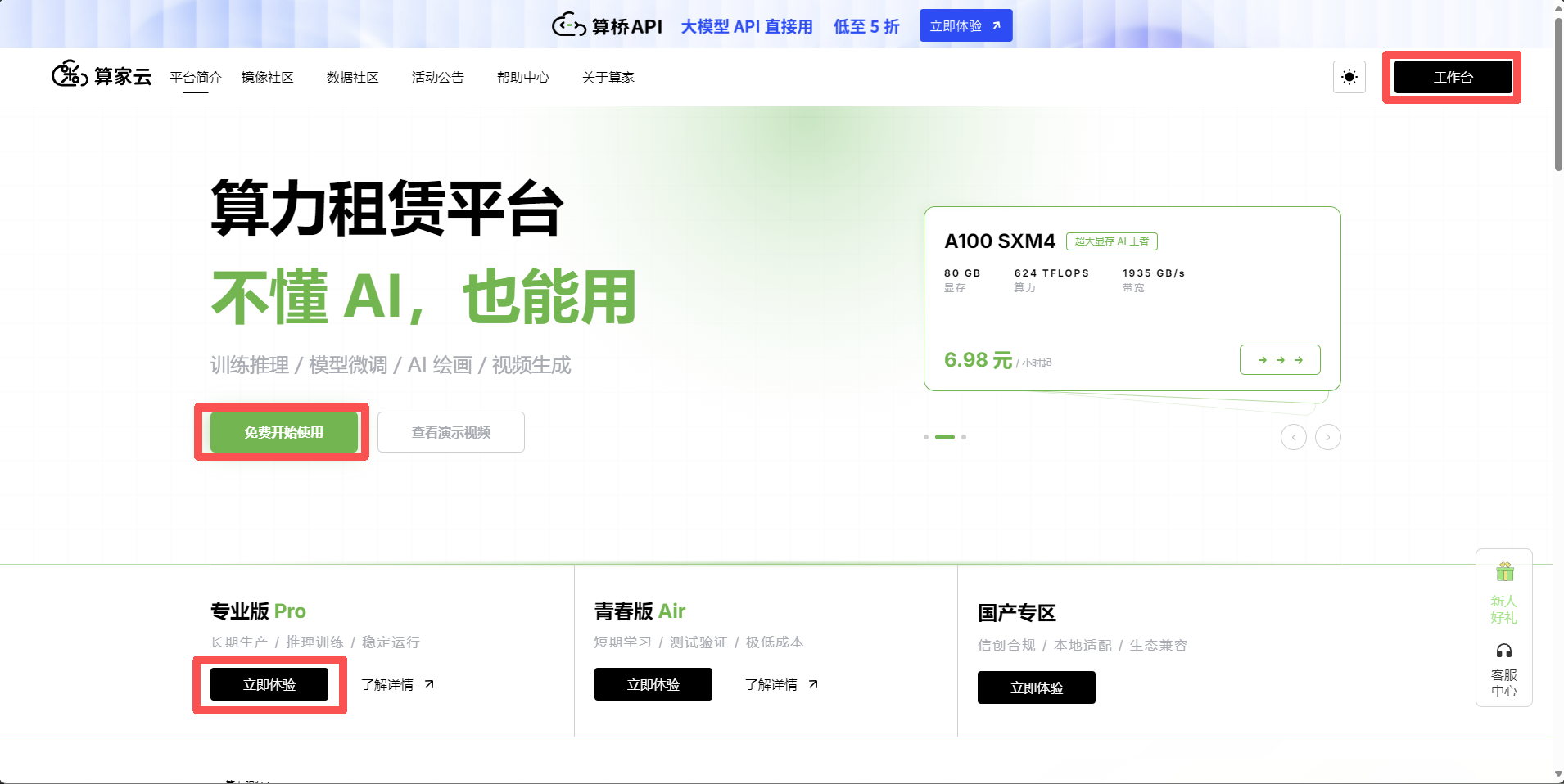Go to previous GPU card slide
The image size is (1564, 784).
[1294, 437]
